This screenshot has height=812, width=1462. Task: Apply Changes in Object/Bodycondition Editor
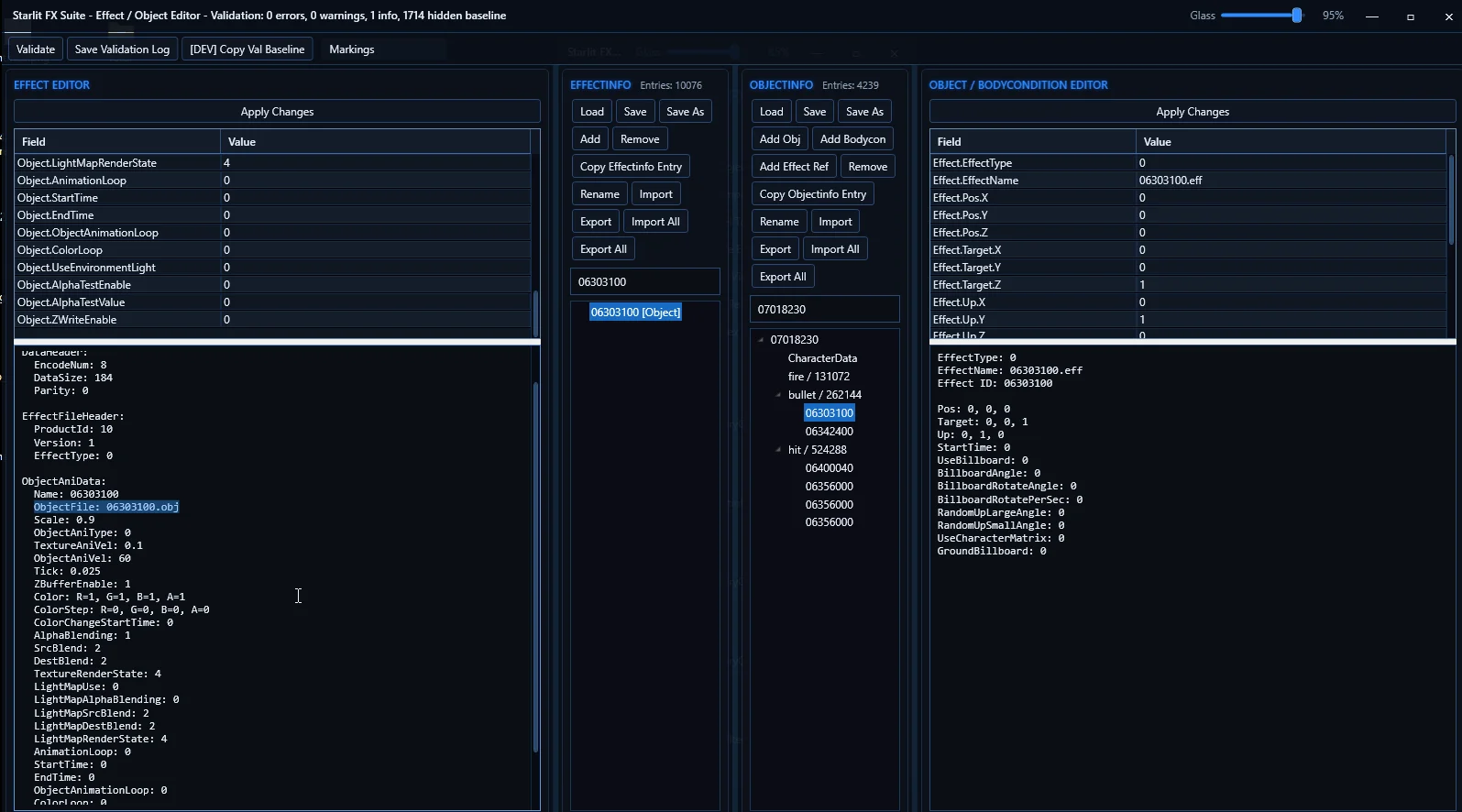click(1193, 112)
